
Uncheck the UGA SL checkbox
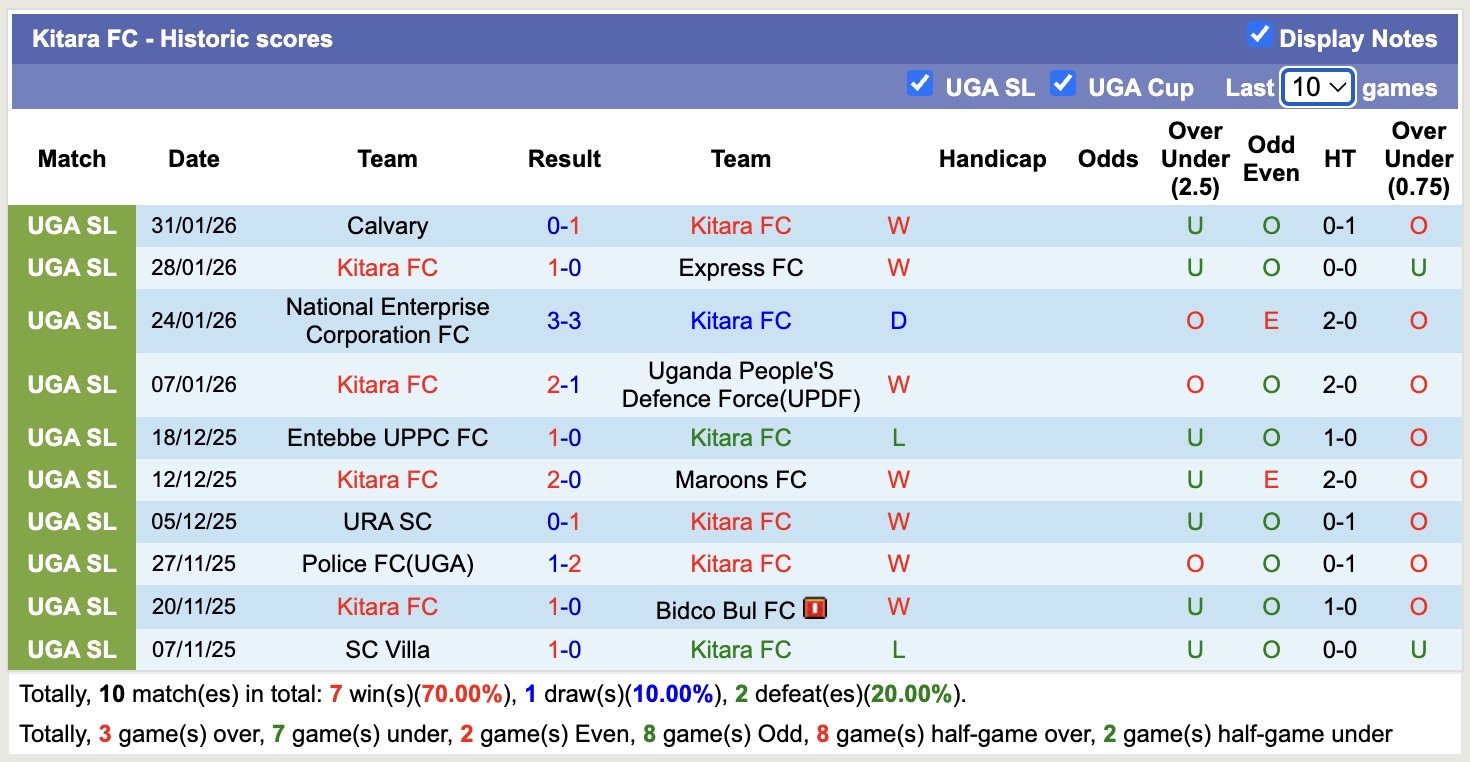(919, 84)
